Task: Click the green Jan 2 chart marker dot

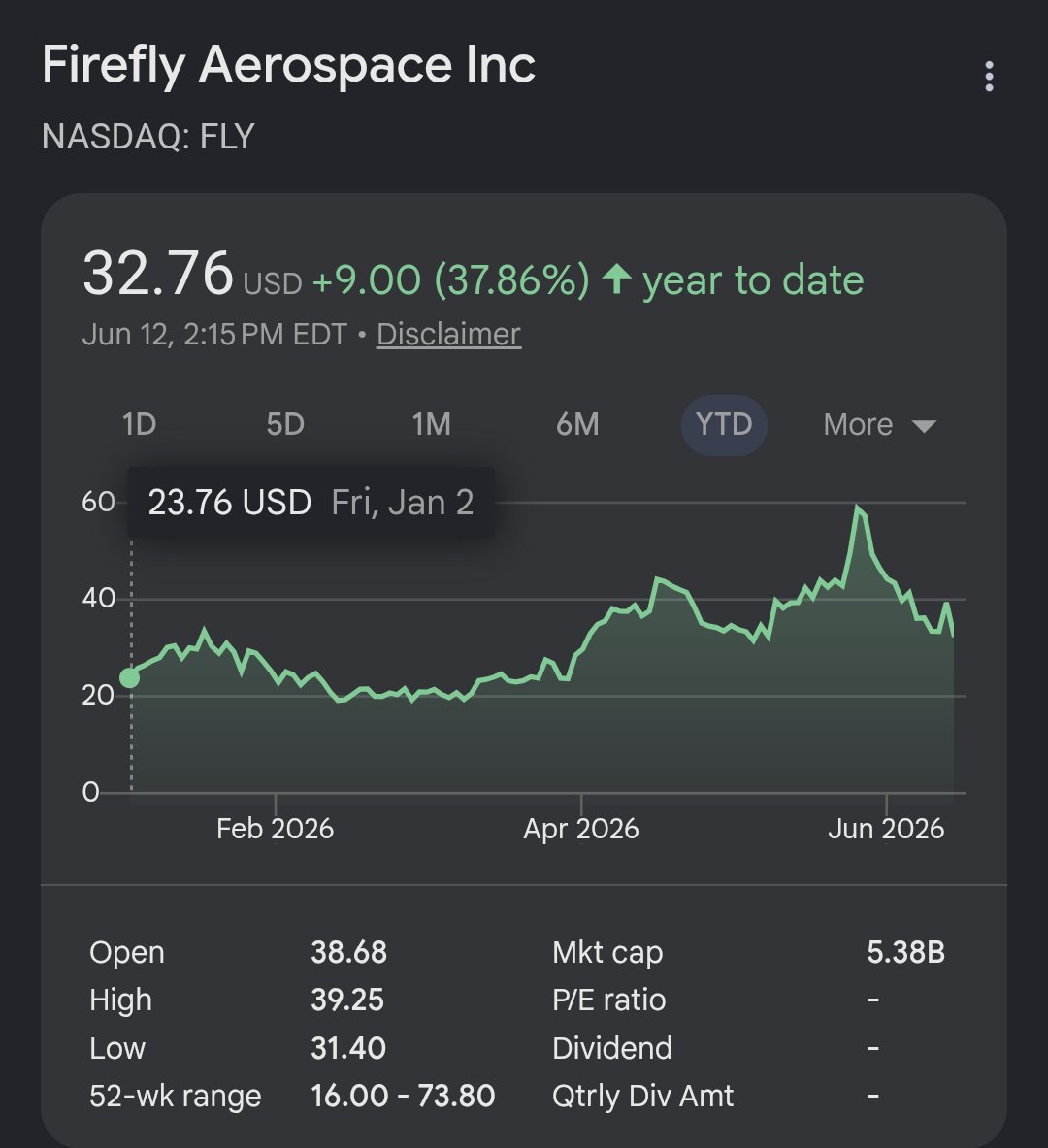Action: [130, 678]
